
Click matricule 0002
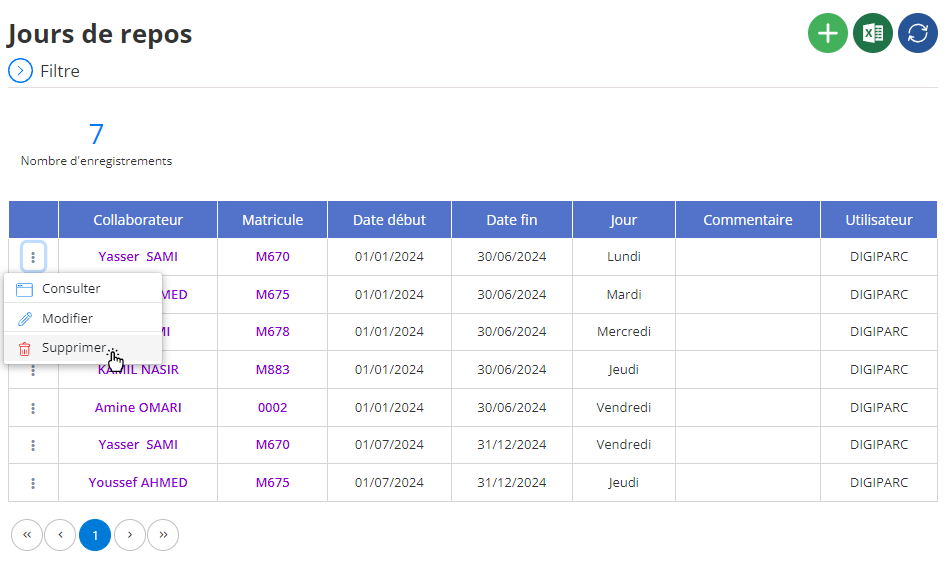[273, 408]
